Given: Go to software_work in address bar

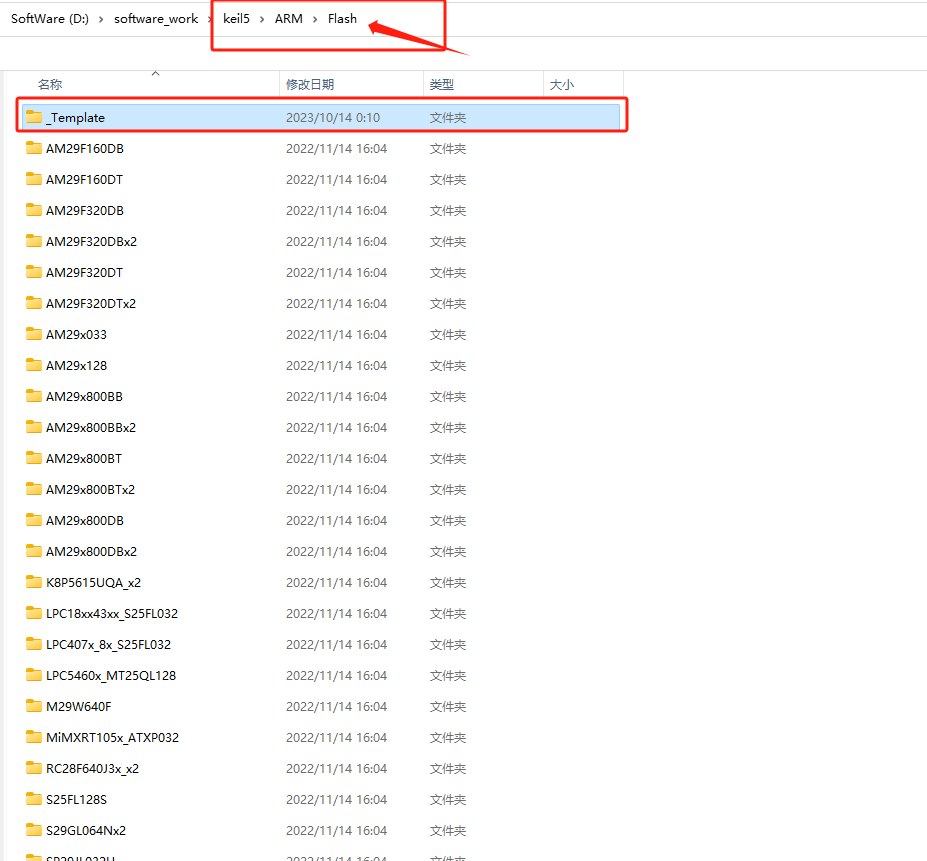Looking at the screenshot, I should point(156,19).
